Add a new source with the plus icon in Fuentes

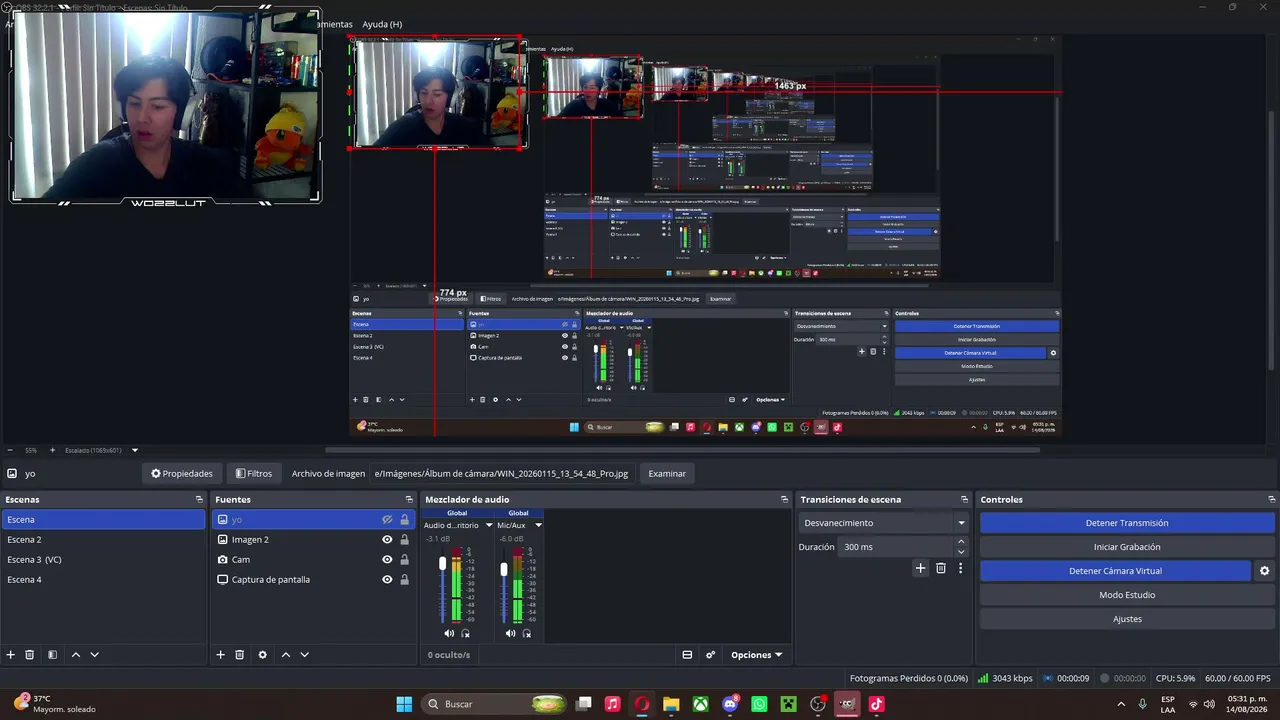point(221,655)
